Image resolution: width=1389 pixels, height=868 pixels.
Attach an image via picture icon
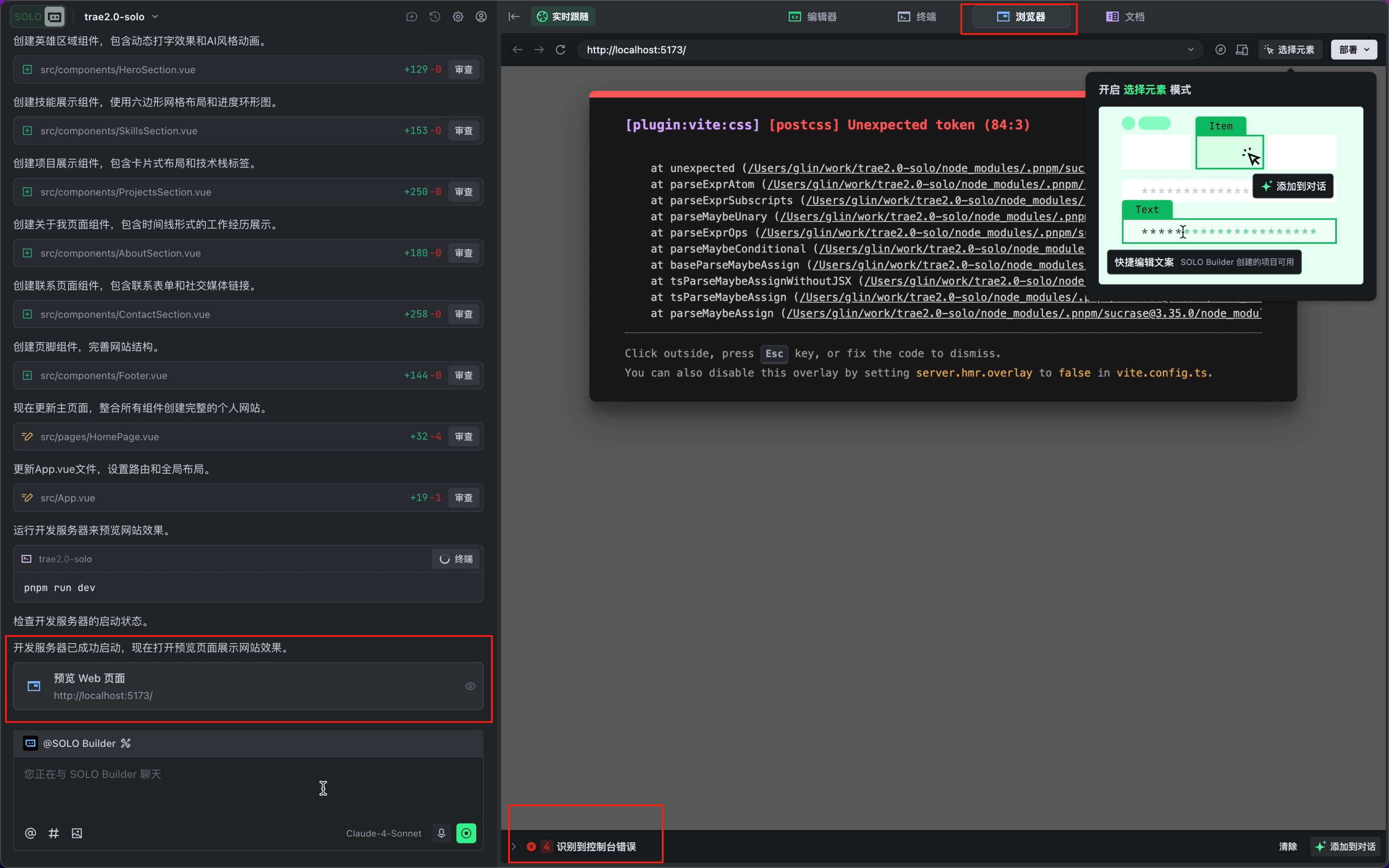tap(77, 833)
